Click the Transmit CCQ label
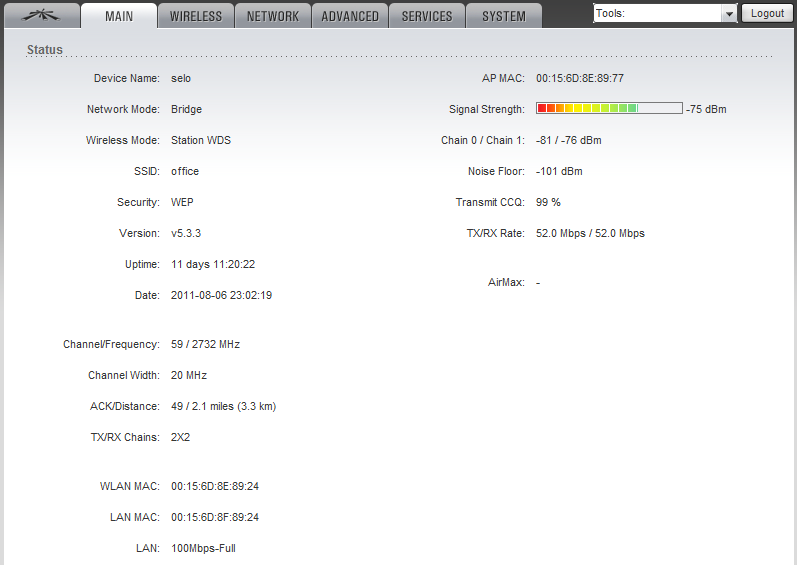The image size is (797, 565). click(490, 202)
